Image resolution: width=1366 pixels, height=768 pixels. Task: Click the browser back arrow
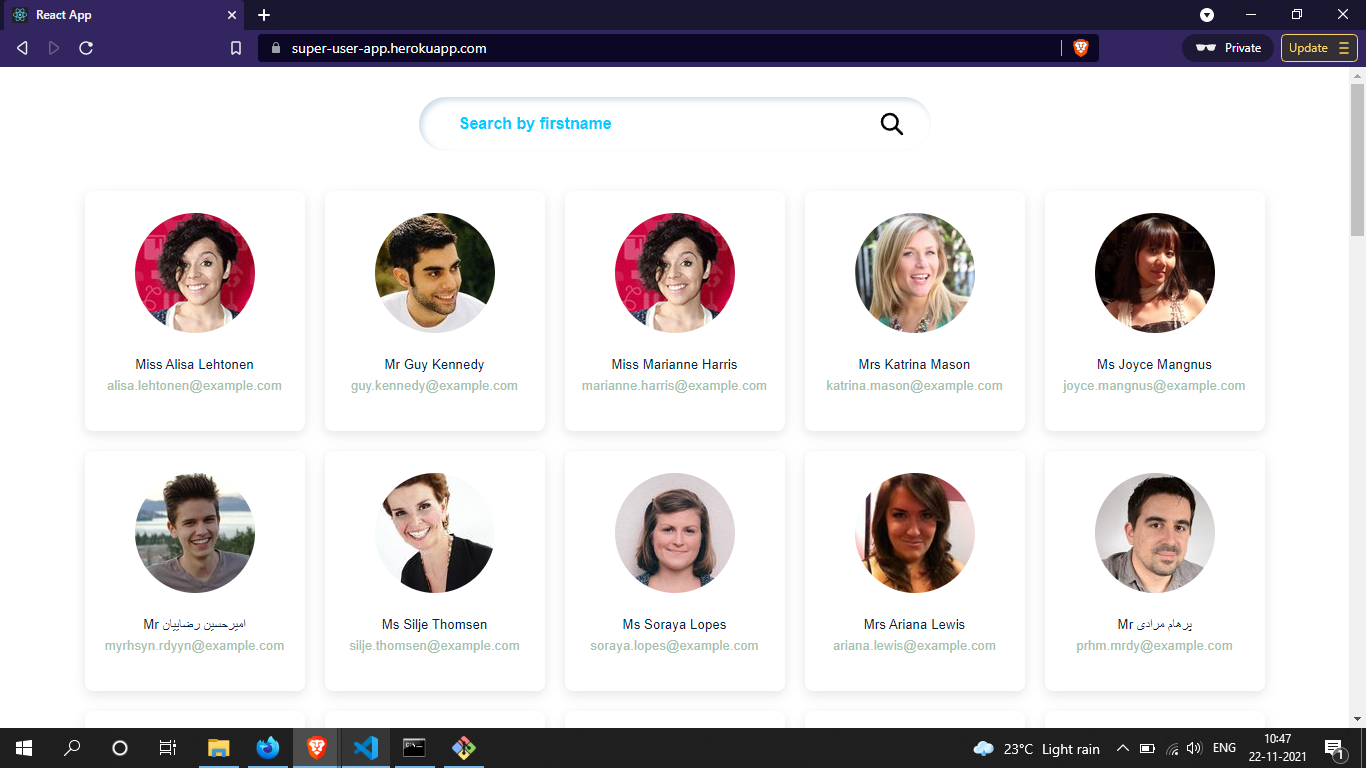[22, 48]
